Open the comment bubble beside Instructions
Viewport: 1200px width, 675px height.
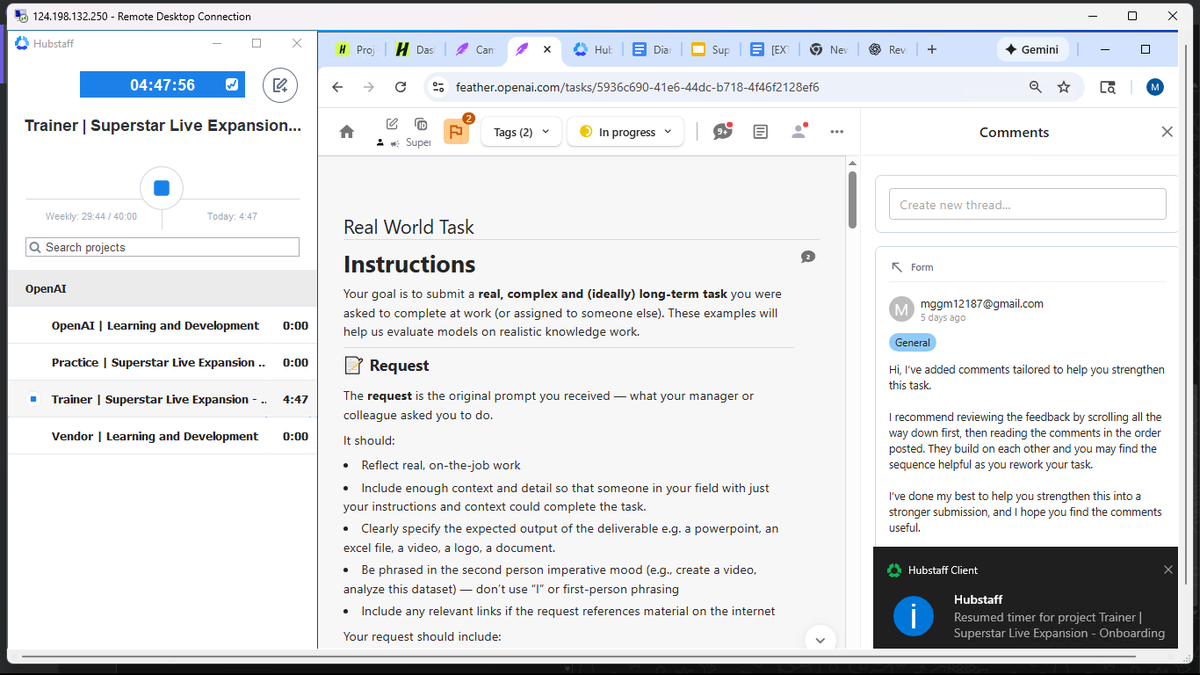coord(809,257)
